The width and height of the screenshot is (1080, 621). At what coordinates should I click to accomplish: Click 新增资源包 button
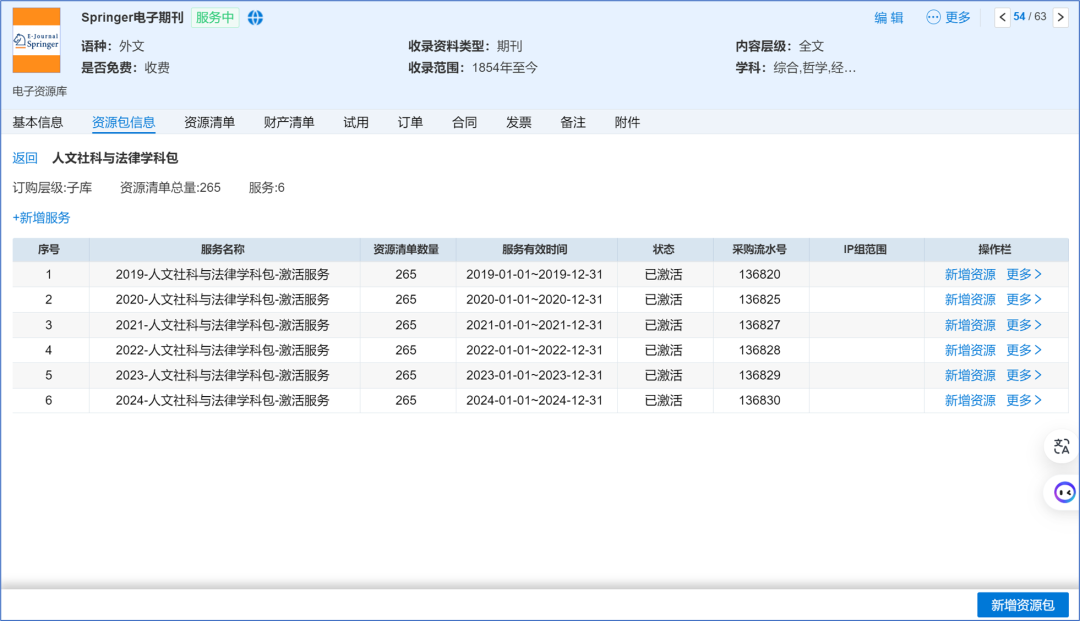coord(1023,605)
